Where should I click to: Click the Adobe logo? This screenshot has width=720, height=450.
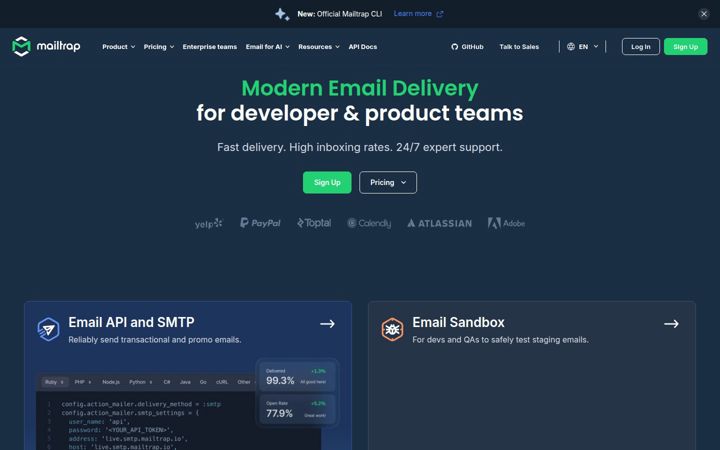click(x=506, y=223)
